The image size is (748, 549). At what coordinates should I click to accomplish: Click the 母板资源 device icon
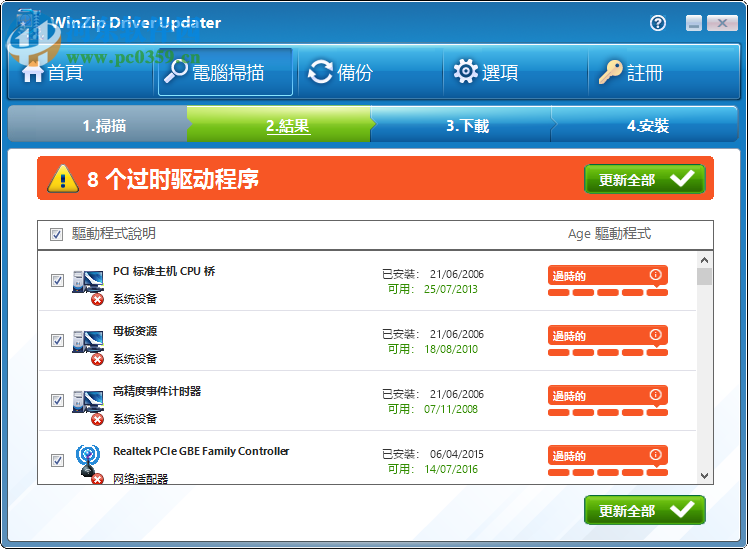88,346
